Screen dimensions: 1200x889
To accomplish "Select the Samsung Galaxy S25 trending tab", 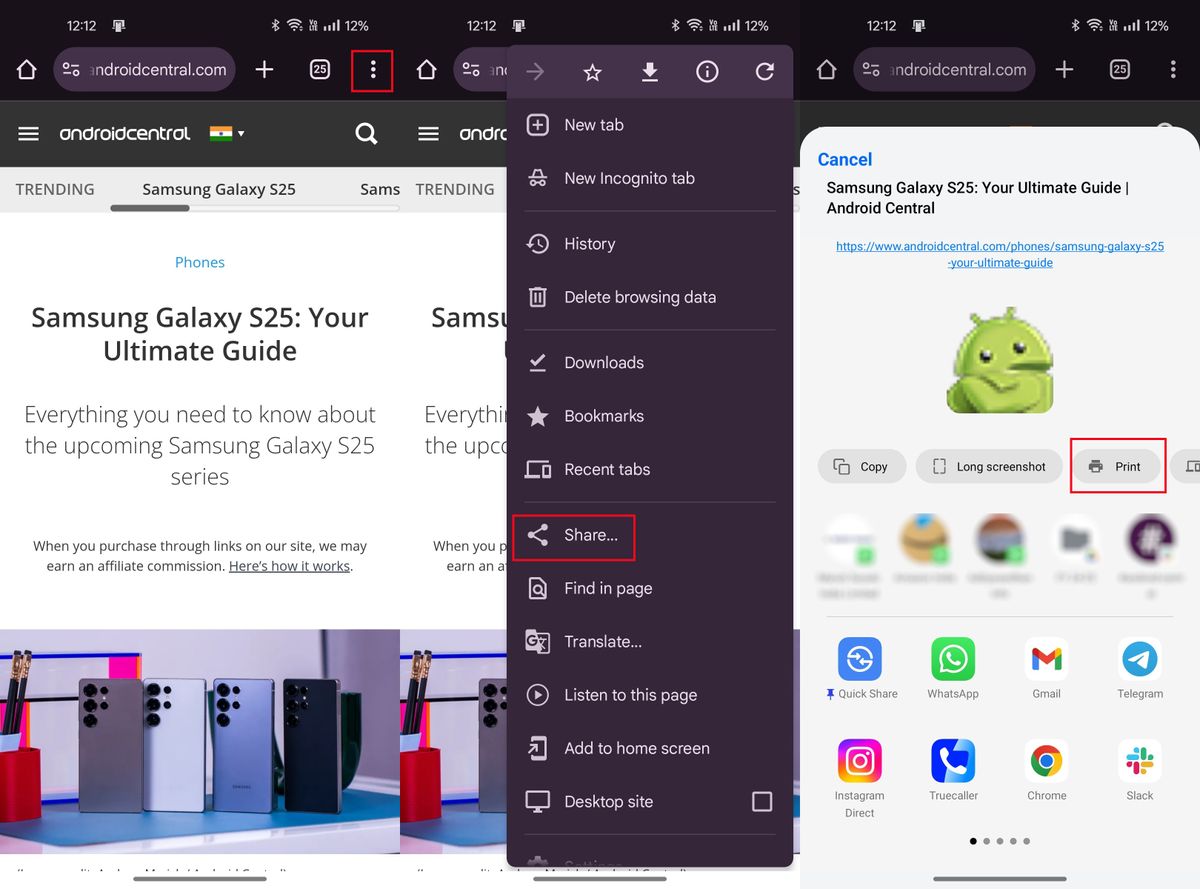I will tap(219, 189).
